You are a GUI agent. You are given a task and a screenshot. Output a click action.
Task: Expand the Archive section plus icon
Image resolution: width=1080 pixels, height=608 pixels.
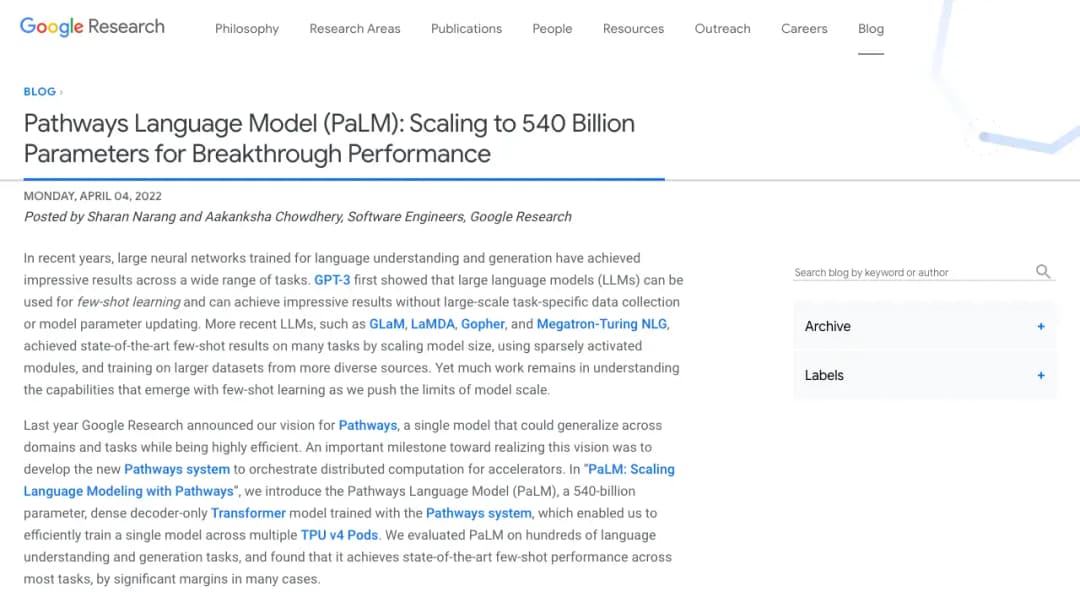tap(1041, 326)
